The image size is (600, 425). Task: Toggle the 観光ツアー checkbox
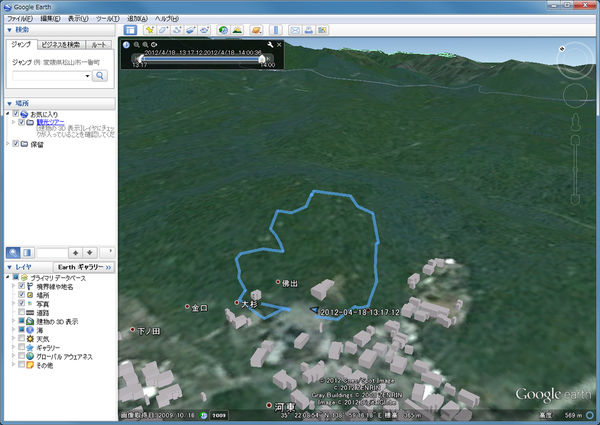click(x=21, y=122)
